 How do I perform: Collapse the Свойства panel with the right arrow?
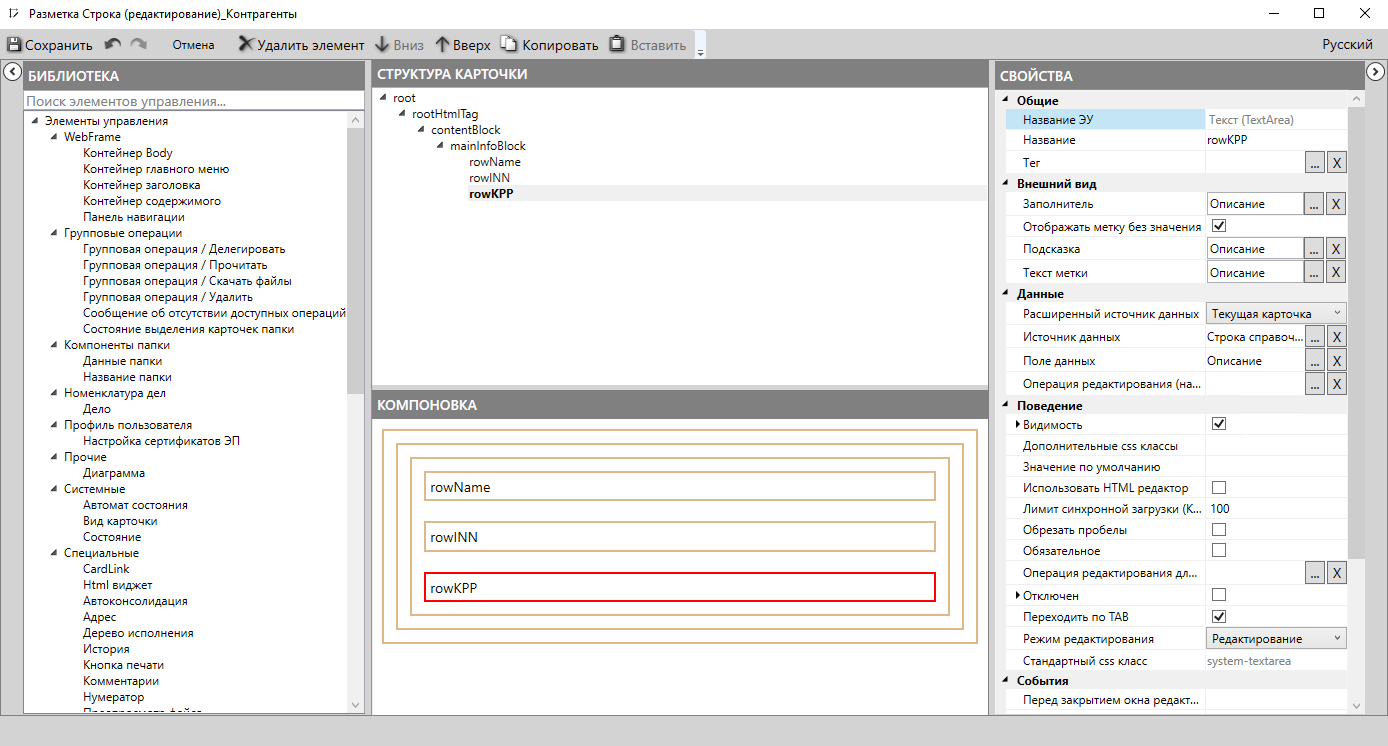(1375, 72)
